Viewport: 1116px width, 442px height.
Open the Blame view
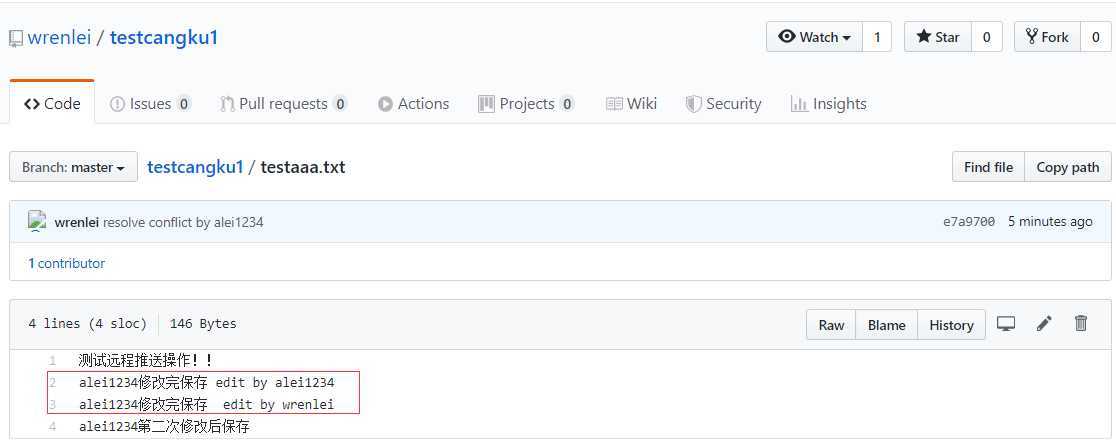click(x=887, y=325)
